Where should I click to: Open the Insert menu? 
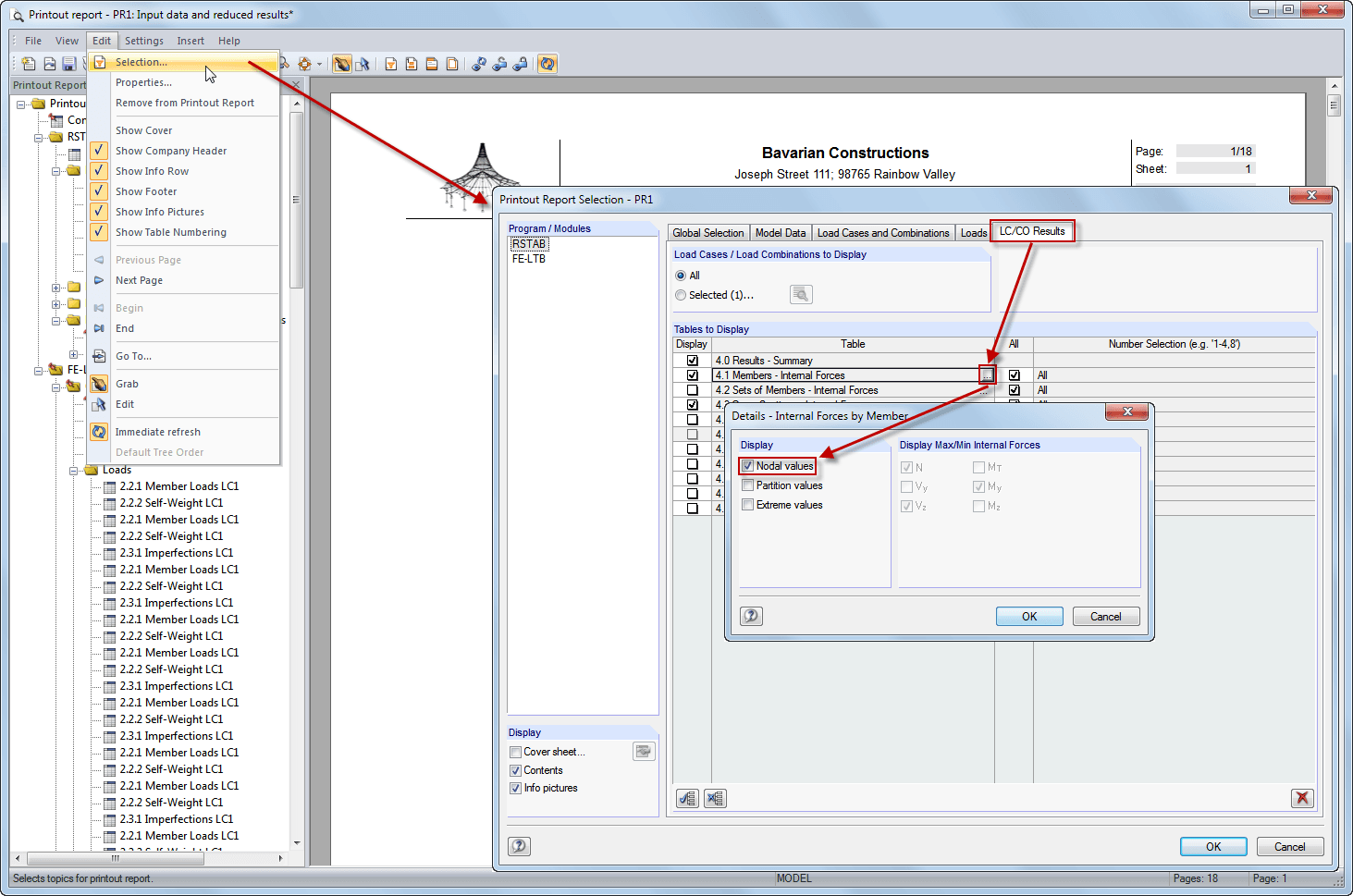tap(191, 41)
